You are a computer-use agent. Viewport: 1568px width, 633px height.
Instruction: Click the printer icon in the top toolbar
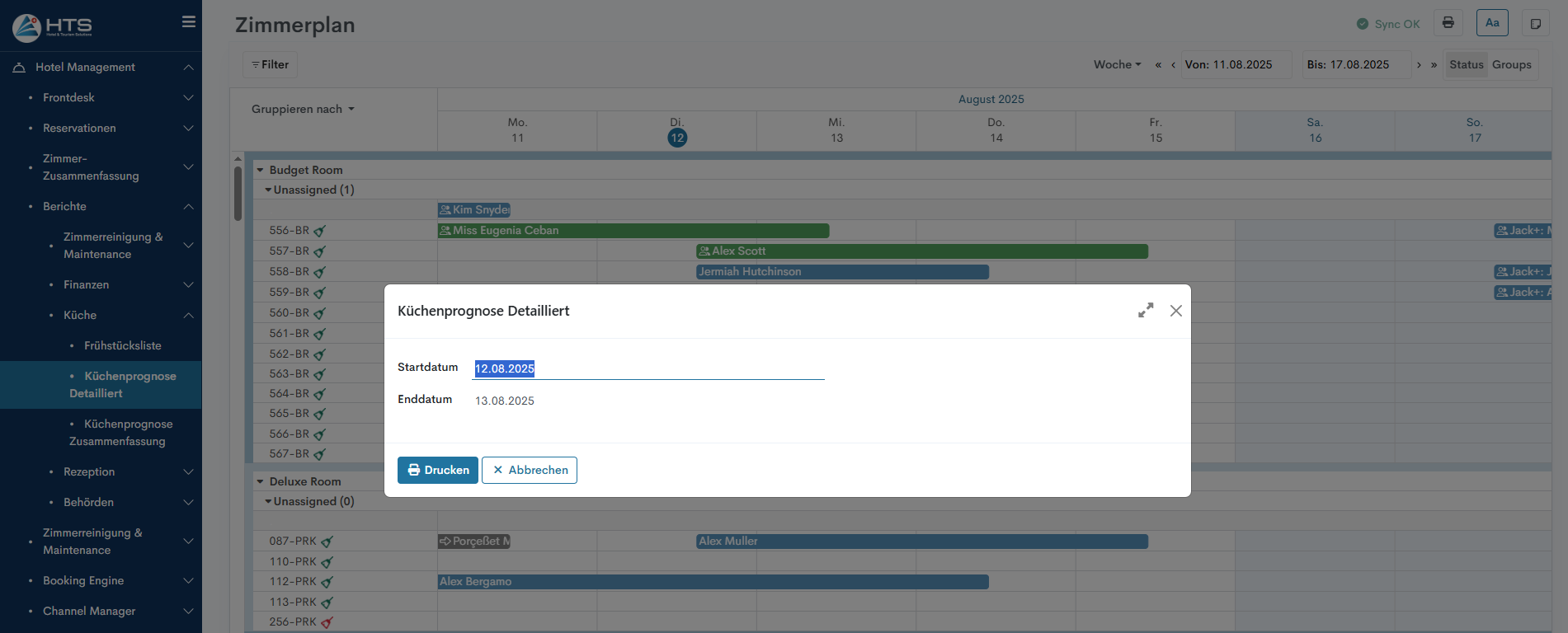1448,23
